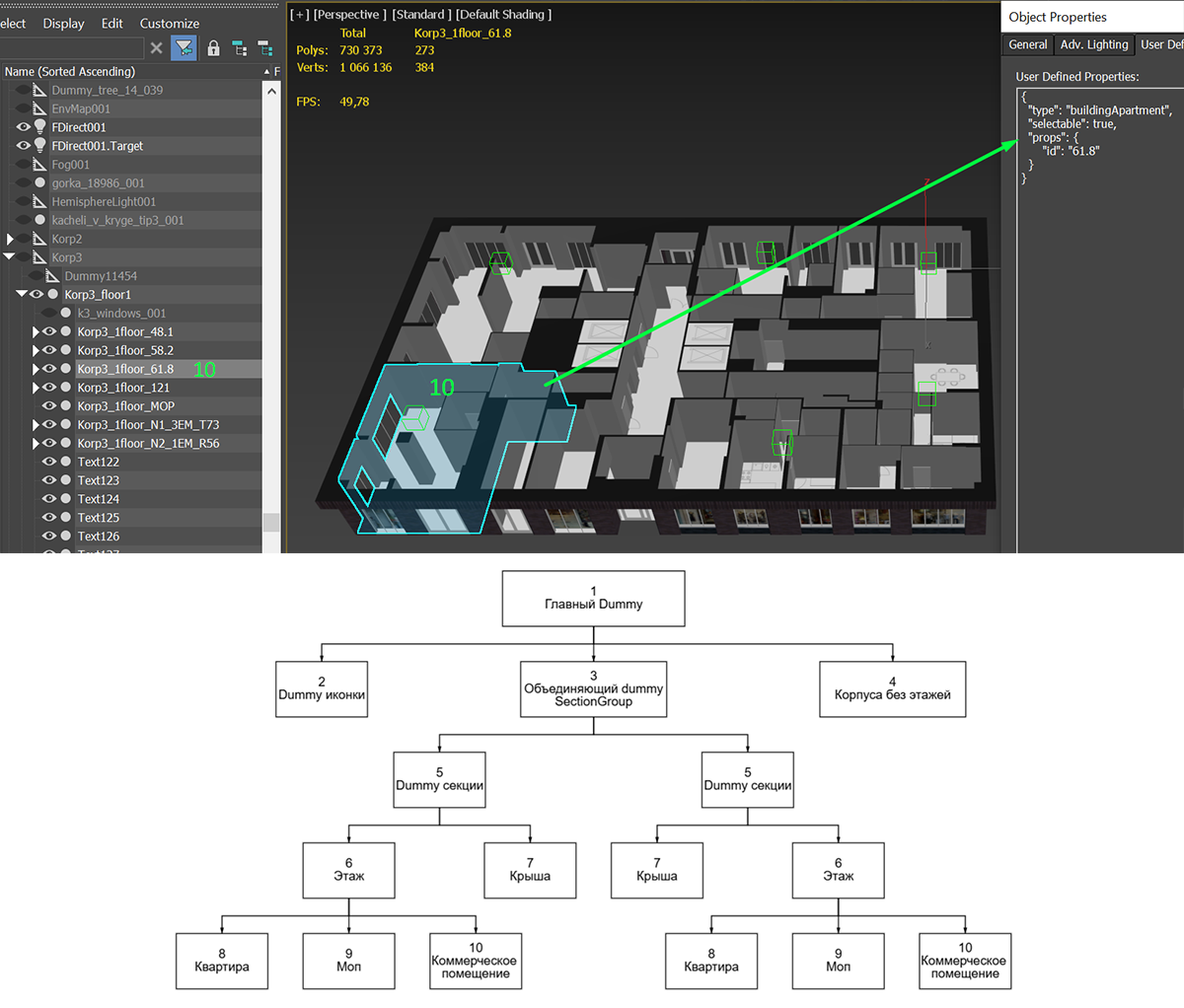
Task: Click the [Default Shading] viewport label
Action: point(503,15)
